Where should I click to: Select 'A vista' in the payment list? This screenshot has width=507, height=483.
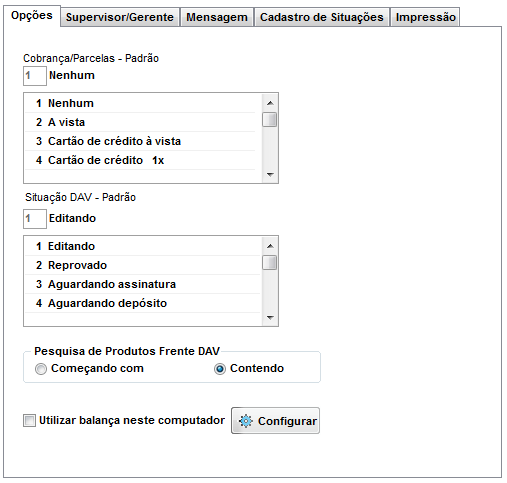click(x=140, y=122)
